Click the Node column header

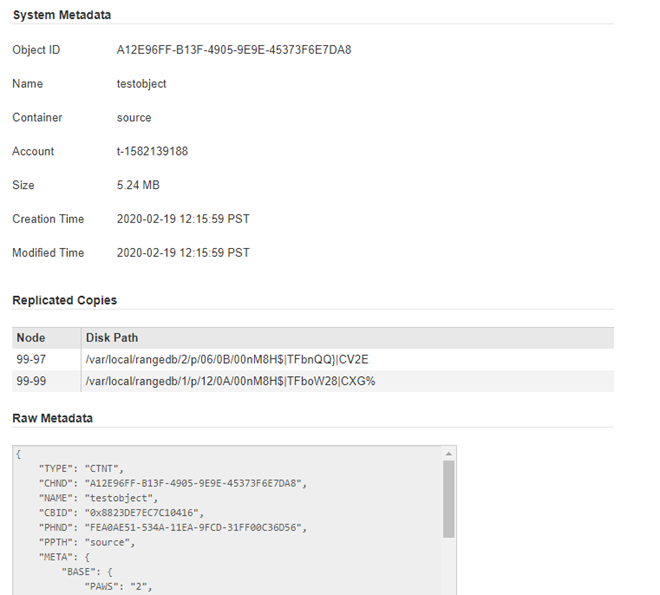coord(31,338)
